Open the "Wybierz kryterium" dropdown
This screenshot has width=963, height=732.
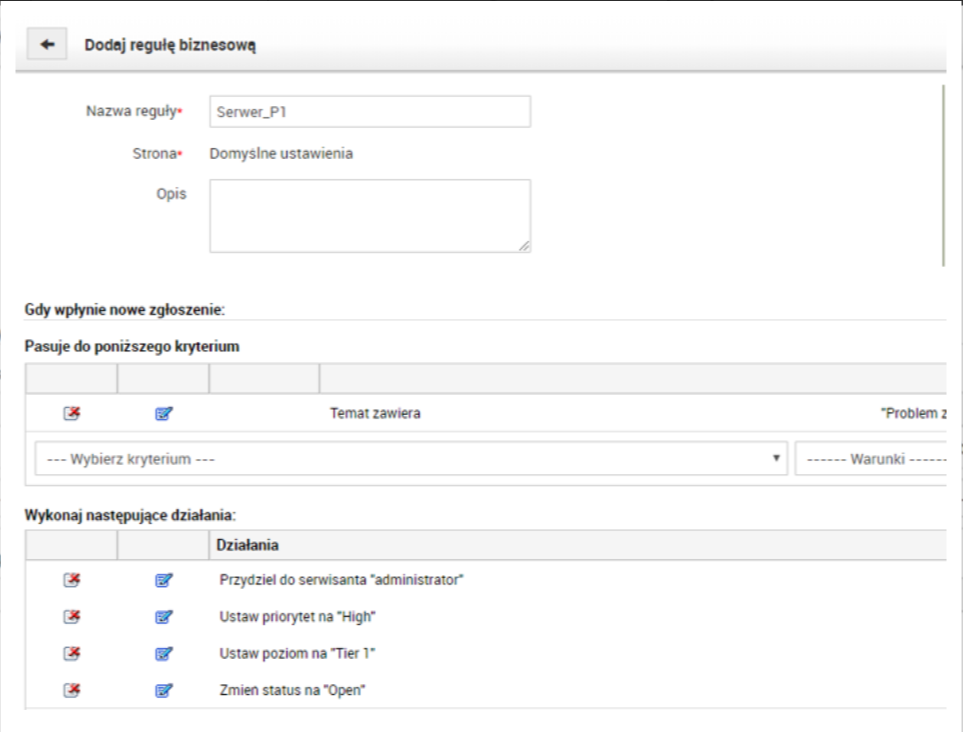pyautogui.click(x=410, y=458)
